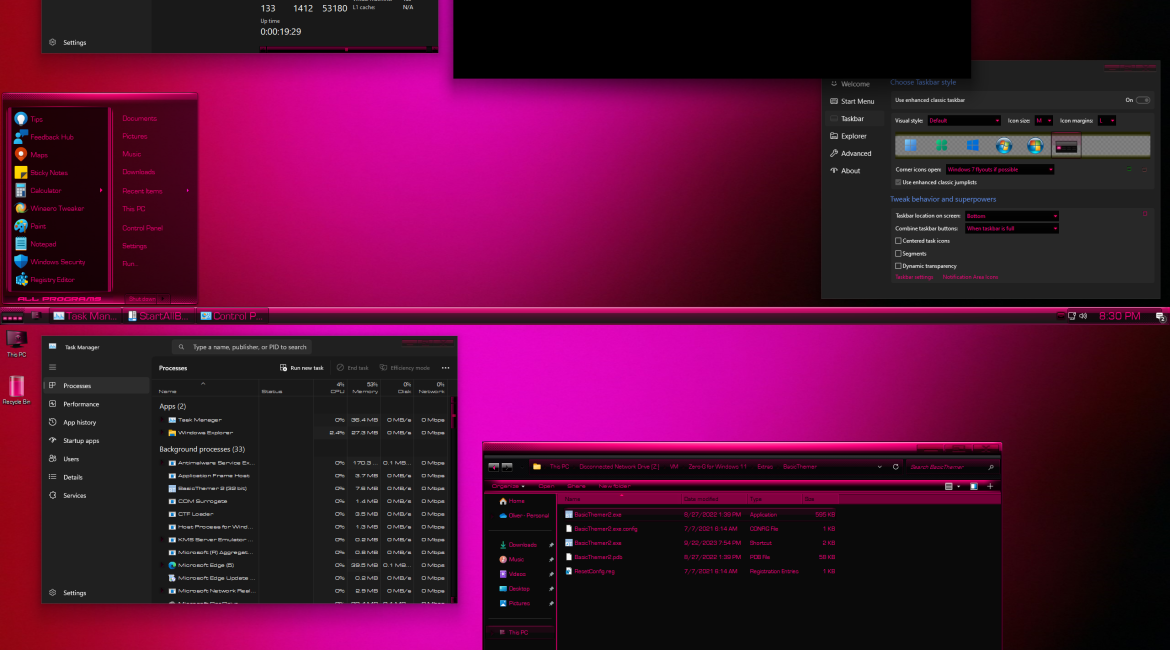Launch Paint from the start menu
Viewport: 1170px width, 650px height.
pyautogui.click(x=38, y=226)
